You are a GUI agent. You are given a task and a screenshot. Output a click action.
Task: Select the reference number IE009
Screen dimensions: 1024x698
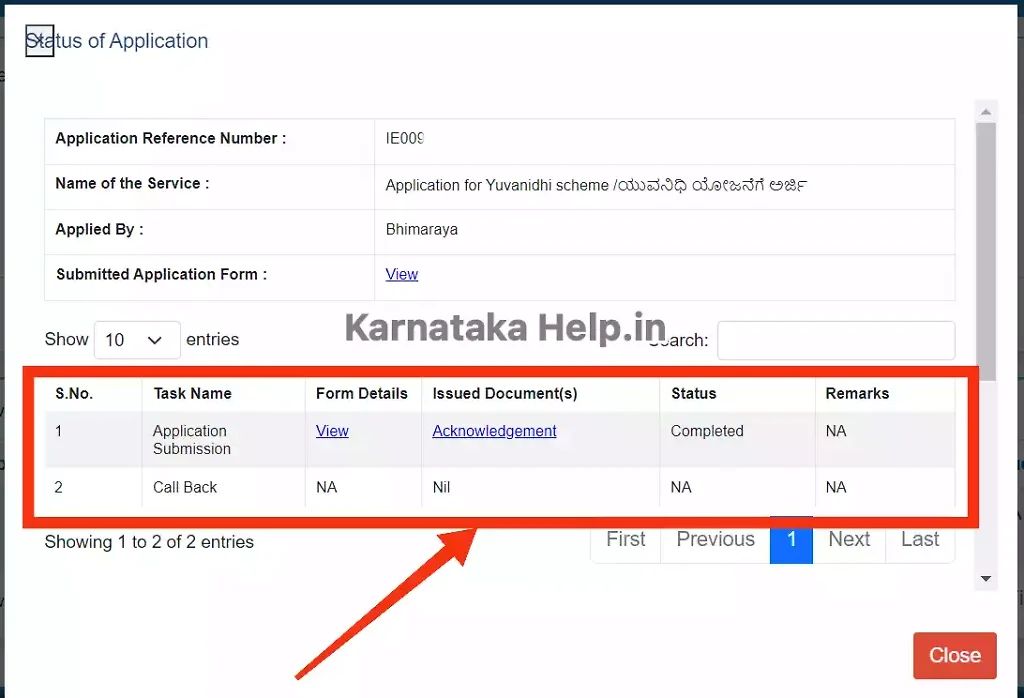pos(404,138)
